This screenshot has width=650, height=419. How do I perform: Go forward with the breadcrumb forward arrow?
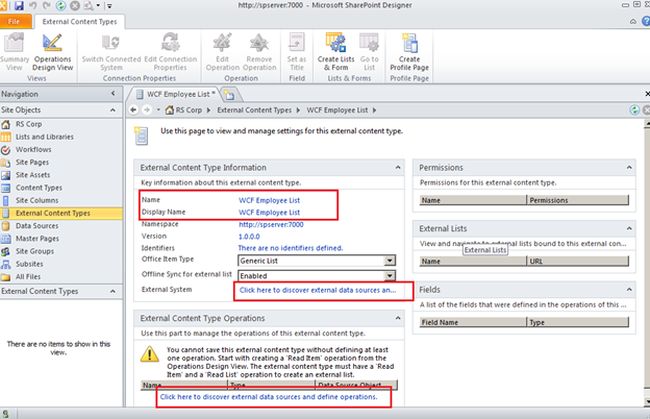click(x=147, y=110)
